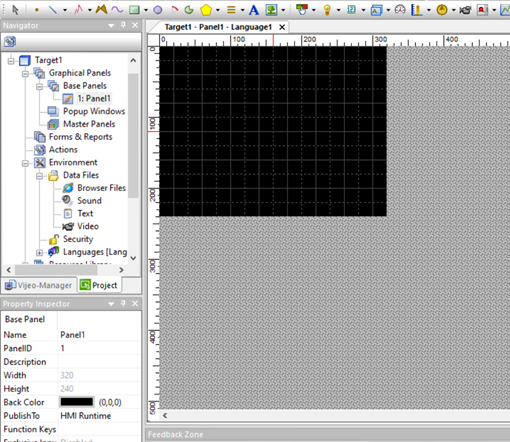Image resolution: width=510 pixels, height=442 pixels.
Task: Select Browser Files under Data Files
Action: tap(101, 188)
